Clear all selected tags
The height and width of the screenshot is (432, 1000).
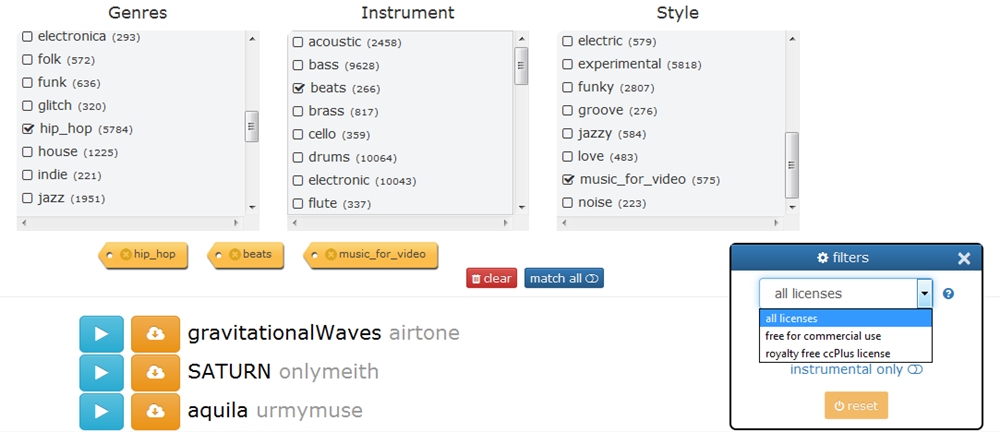pos(491,278)
